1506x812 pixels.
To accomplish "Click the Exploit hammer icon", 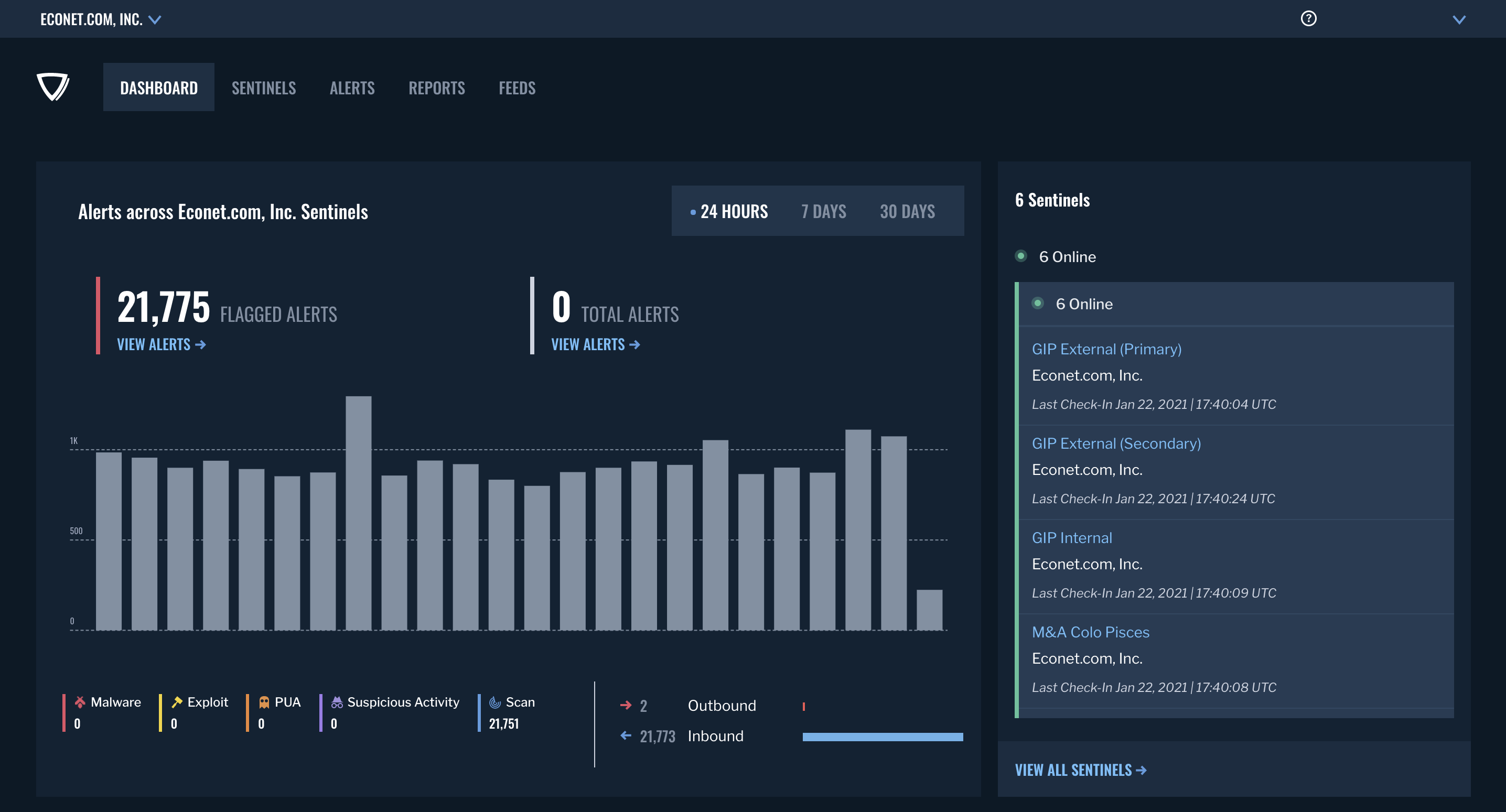I will [x=177, y=702].
